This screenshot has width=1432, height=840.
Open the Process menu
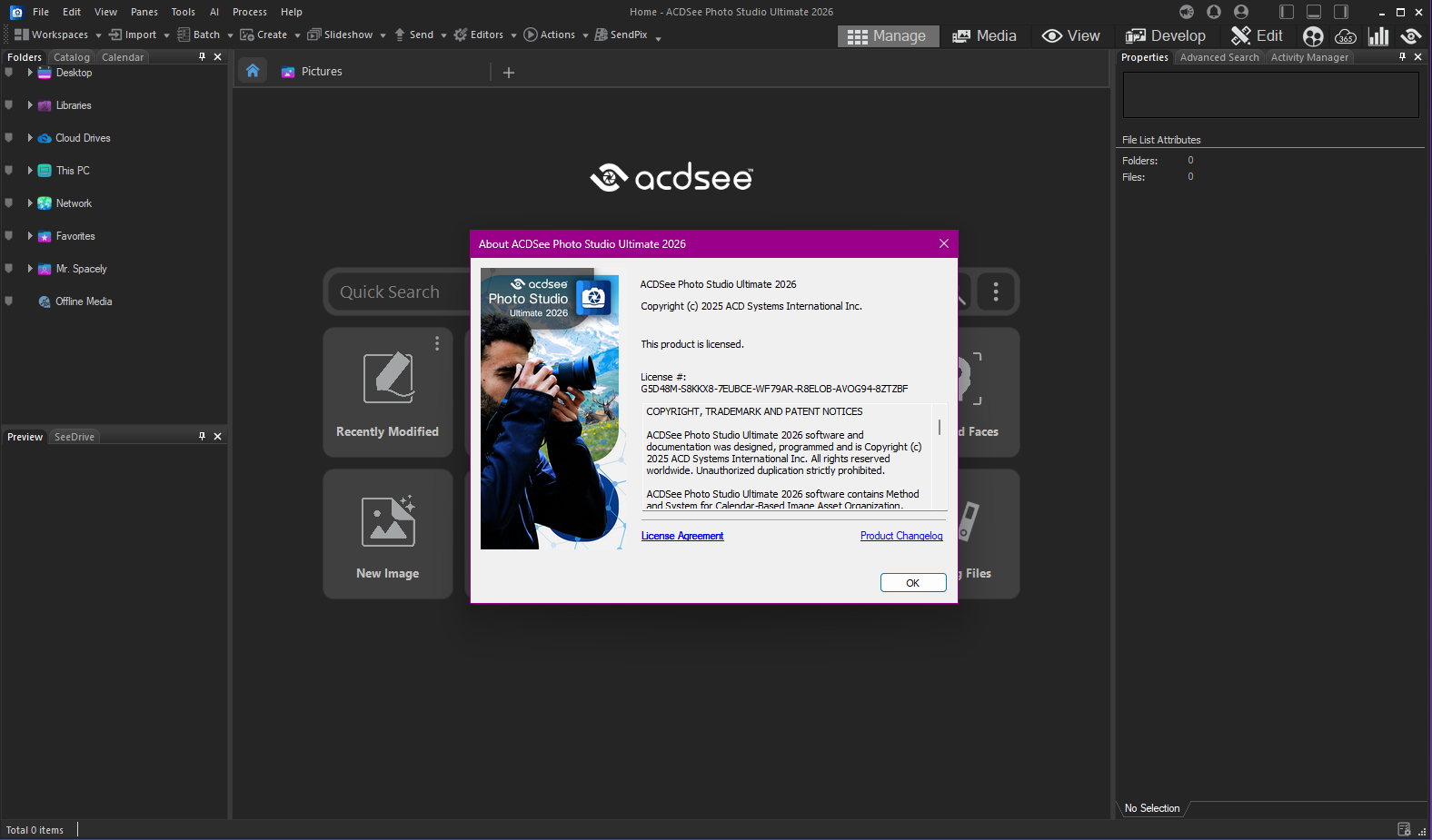point(250,12)
